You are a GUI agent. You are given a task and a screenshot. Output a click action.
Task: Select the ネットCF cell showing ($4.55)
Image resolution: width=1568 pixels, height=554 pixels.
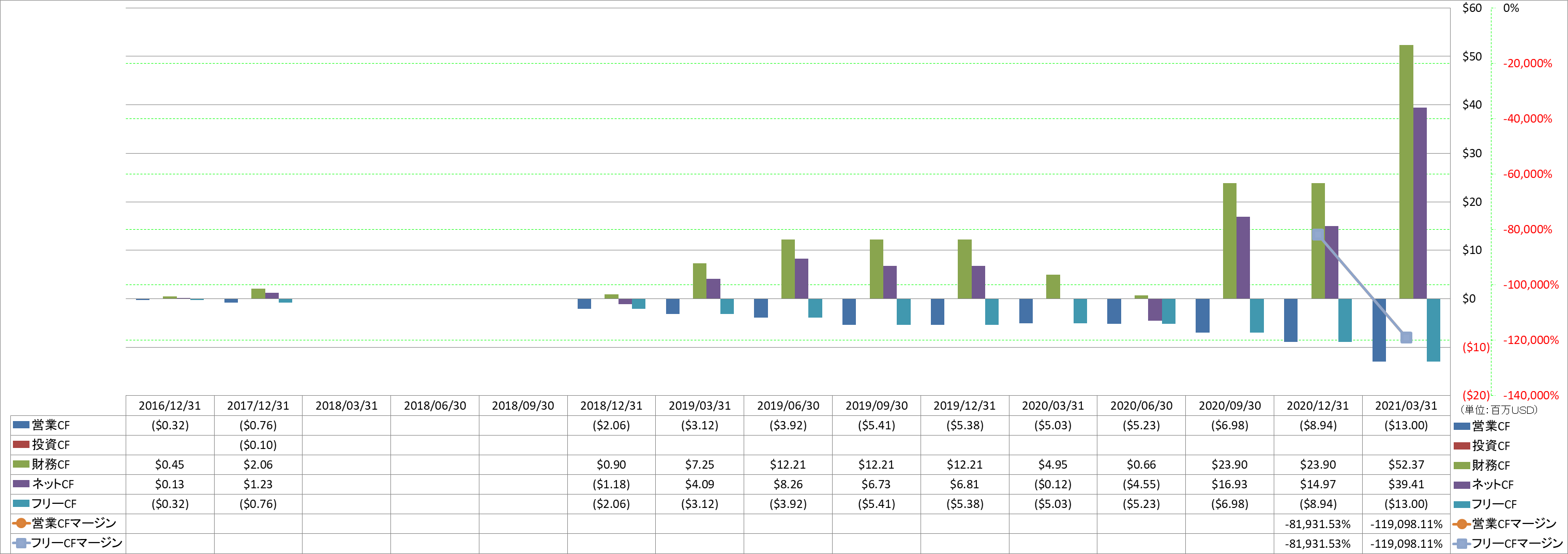(1141, 484)
